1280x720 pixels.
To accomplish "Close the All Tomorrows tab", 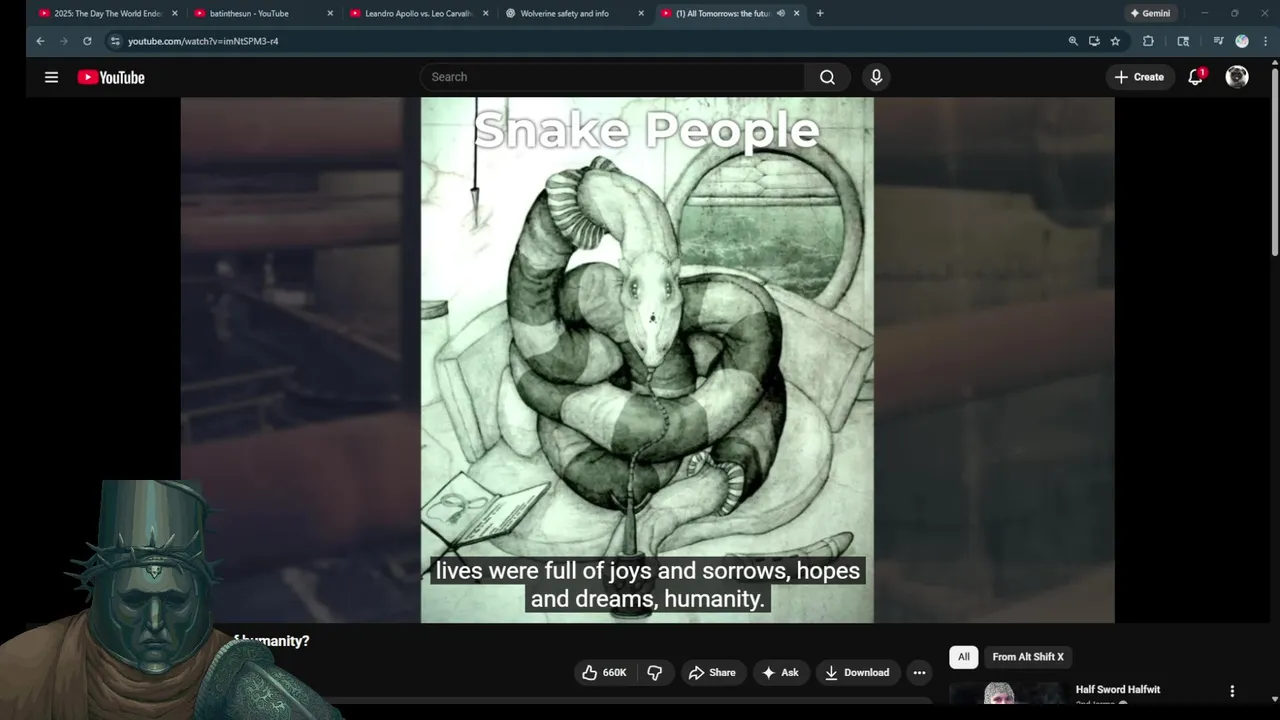I will point(796,13).
